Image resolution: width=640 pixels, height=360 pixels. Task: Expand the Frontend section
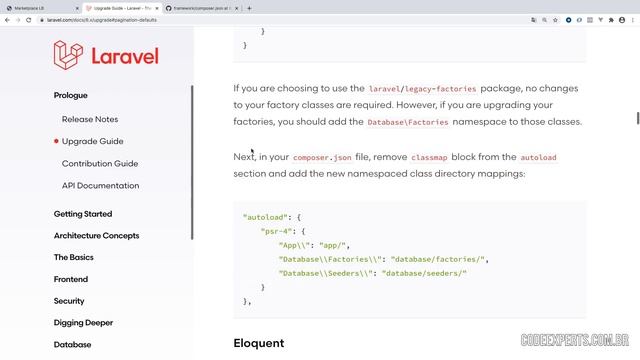click(x=71, y=279)
